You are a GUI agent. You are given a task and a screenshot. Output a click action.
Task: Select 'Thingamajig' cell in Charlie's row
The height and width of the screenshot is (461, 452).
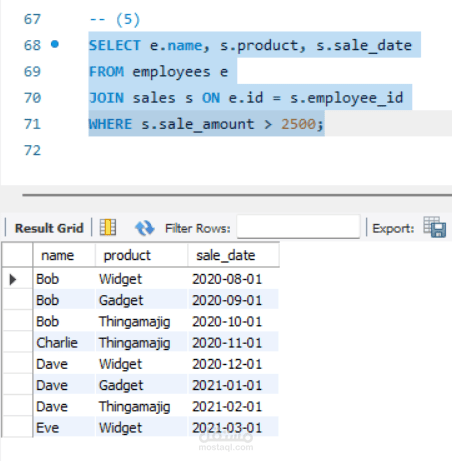141,343
